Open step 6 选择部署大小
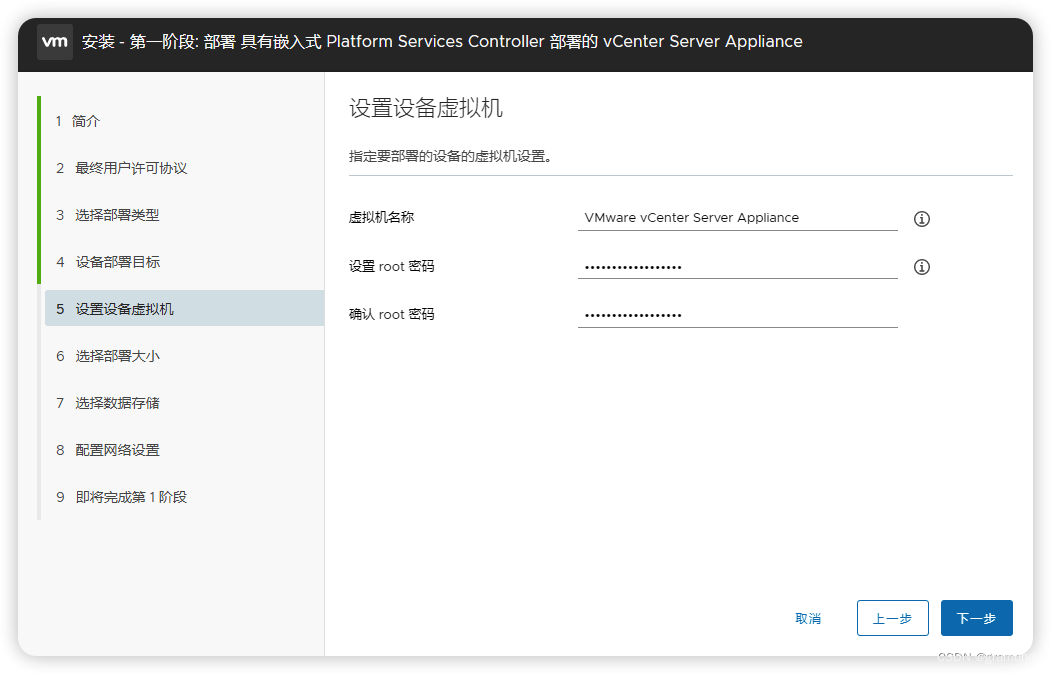The image size is (1051, 674). pos(108,356)
